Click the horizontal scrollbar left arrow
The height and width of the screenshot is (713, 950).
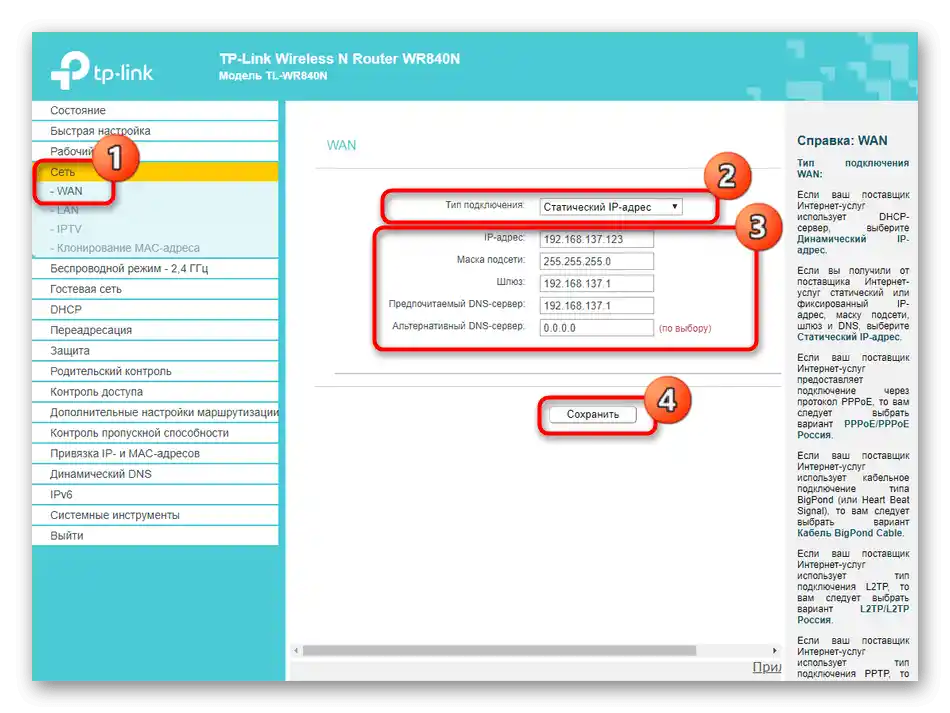296,651
